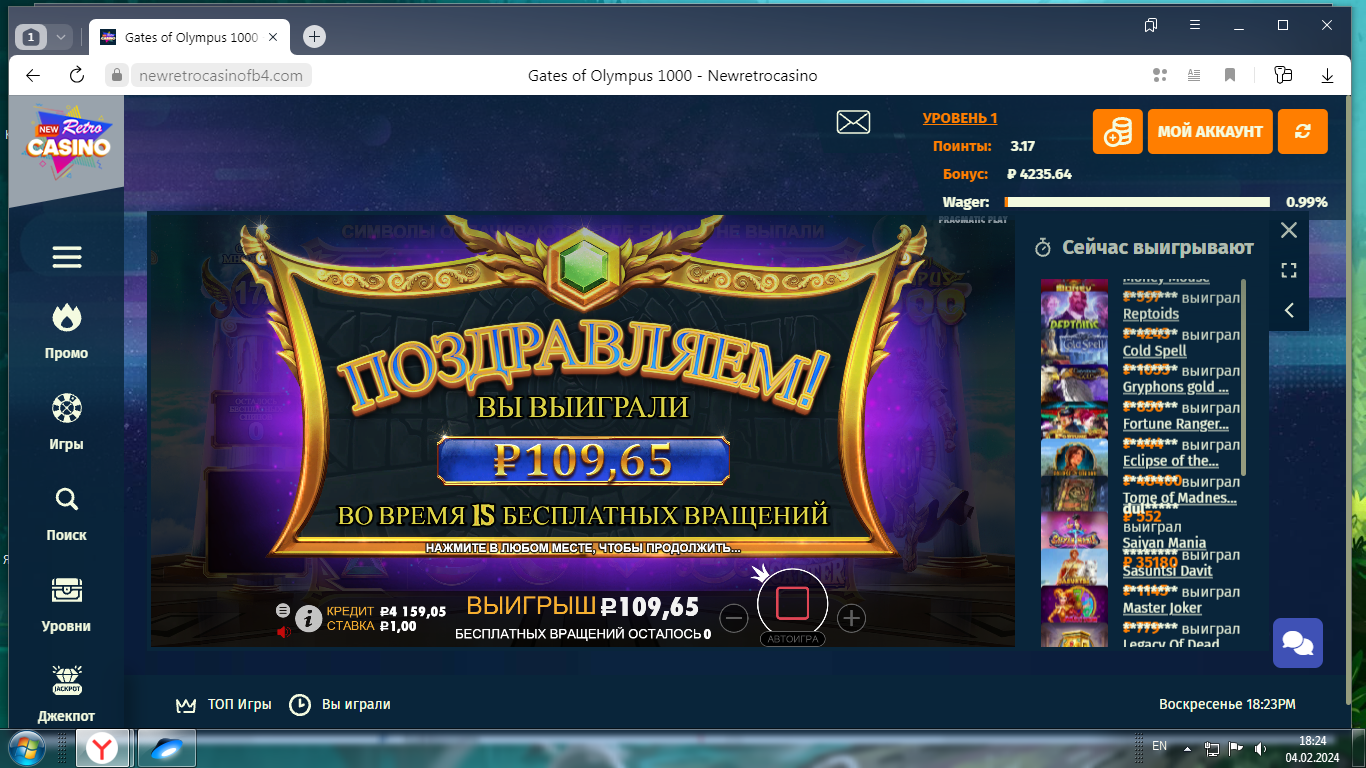This screenshot has height=768, width=1366.
Task: Stop autoplay with the red square button
Action: coord(792,603)
